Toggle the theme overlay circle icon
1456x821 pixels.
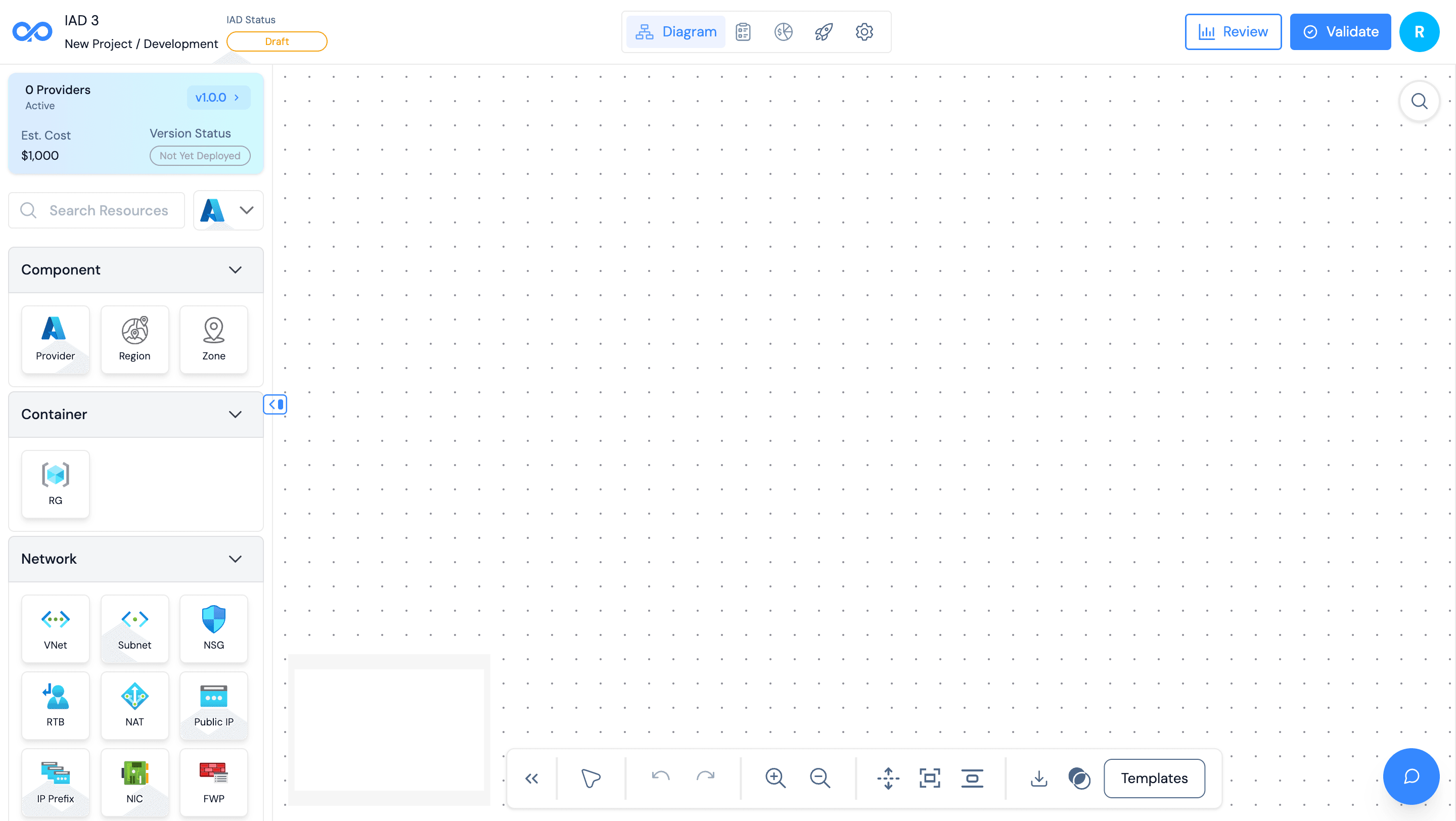(x=1079, y=778)
